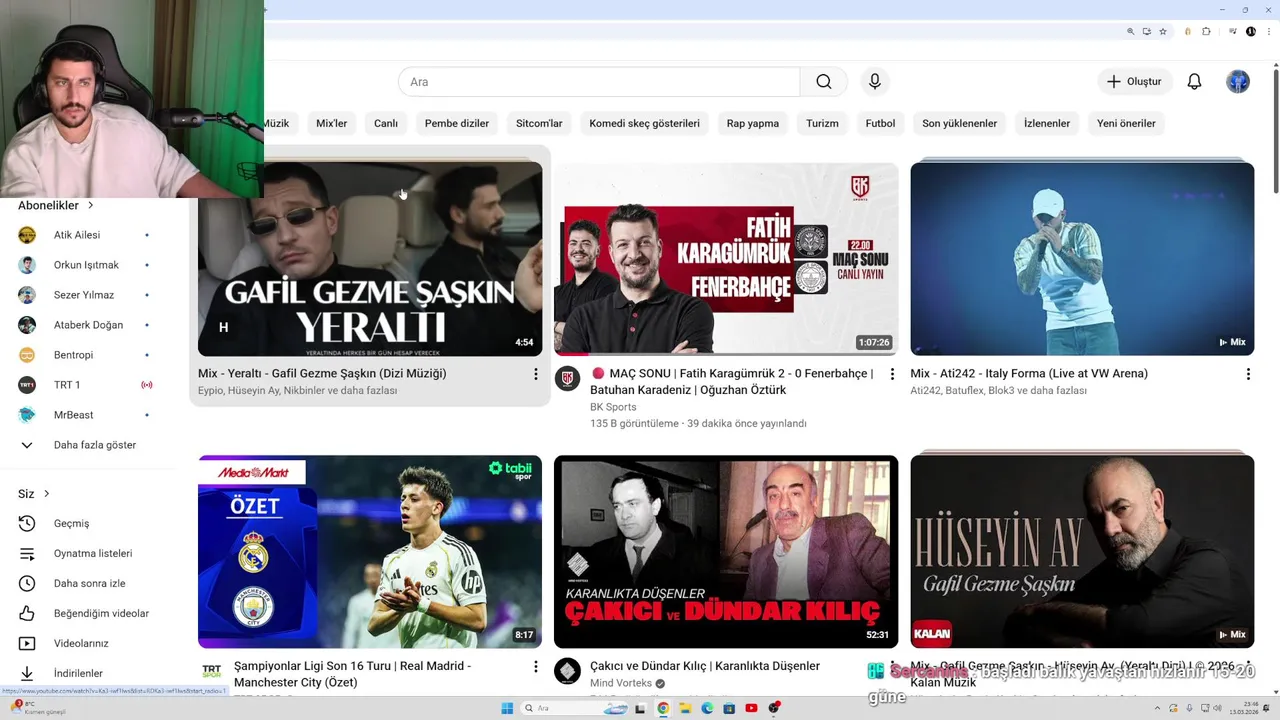
Task: Open YouTube notifications bell
Action: click(x=1194, y=82)
